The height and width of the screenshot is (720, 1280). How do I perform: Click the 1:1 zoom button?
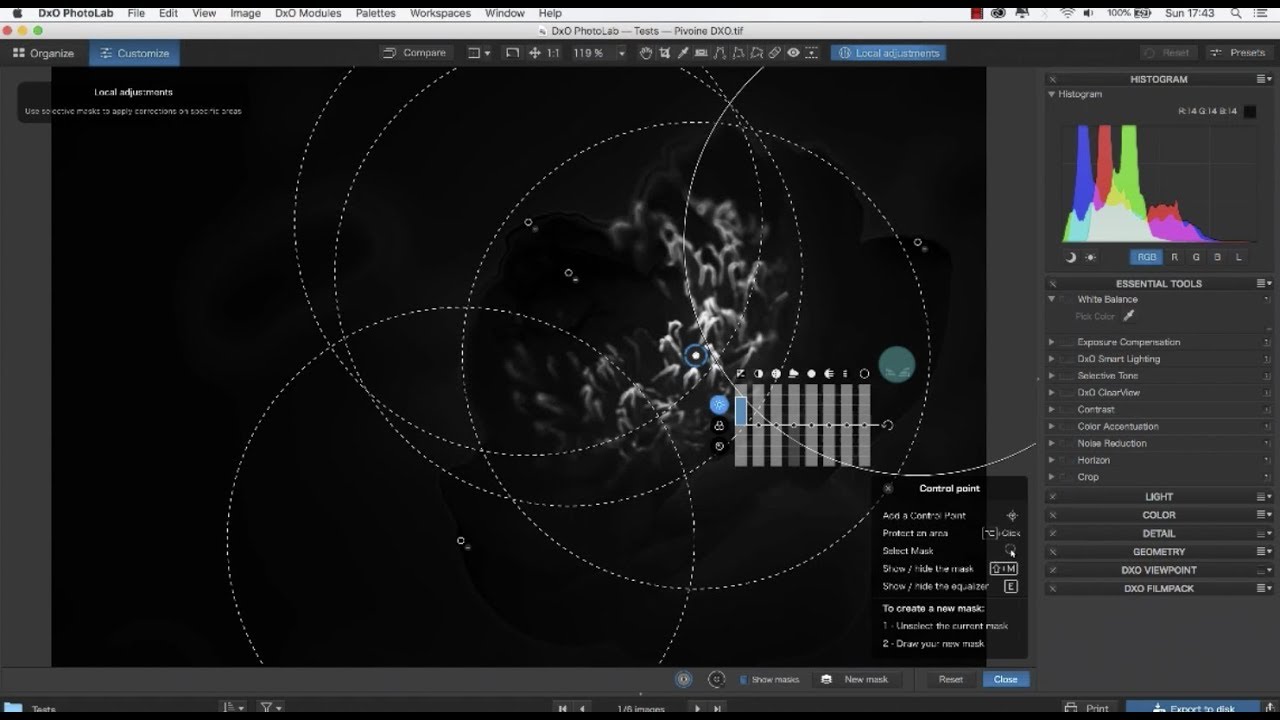(x=553, y=53)
